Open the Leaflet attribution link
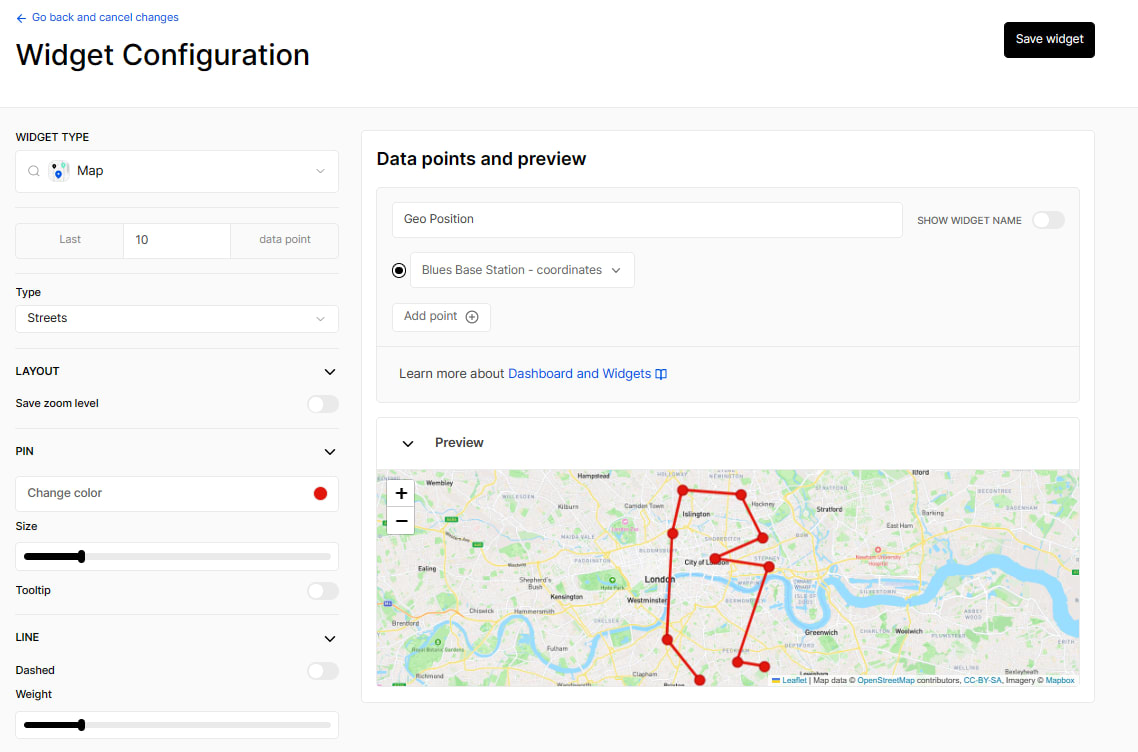Image resolution: width=1138 pixels, height=752 pixels. [x=794, y=681]
